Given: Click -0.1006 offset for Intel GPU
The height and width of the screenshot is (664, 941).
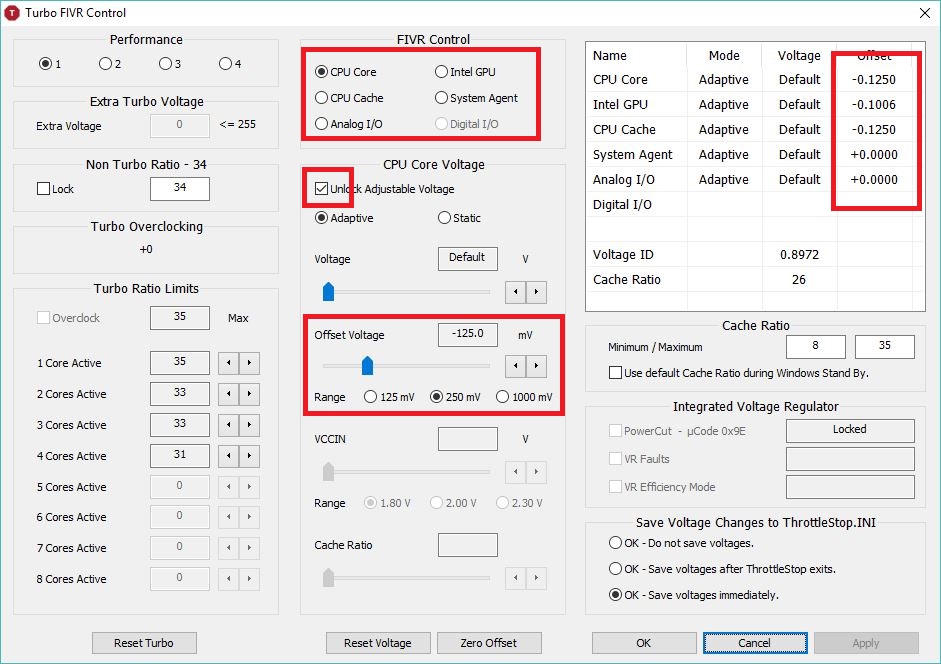Looking at the screenshot, I should click(x=874, y=104).
